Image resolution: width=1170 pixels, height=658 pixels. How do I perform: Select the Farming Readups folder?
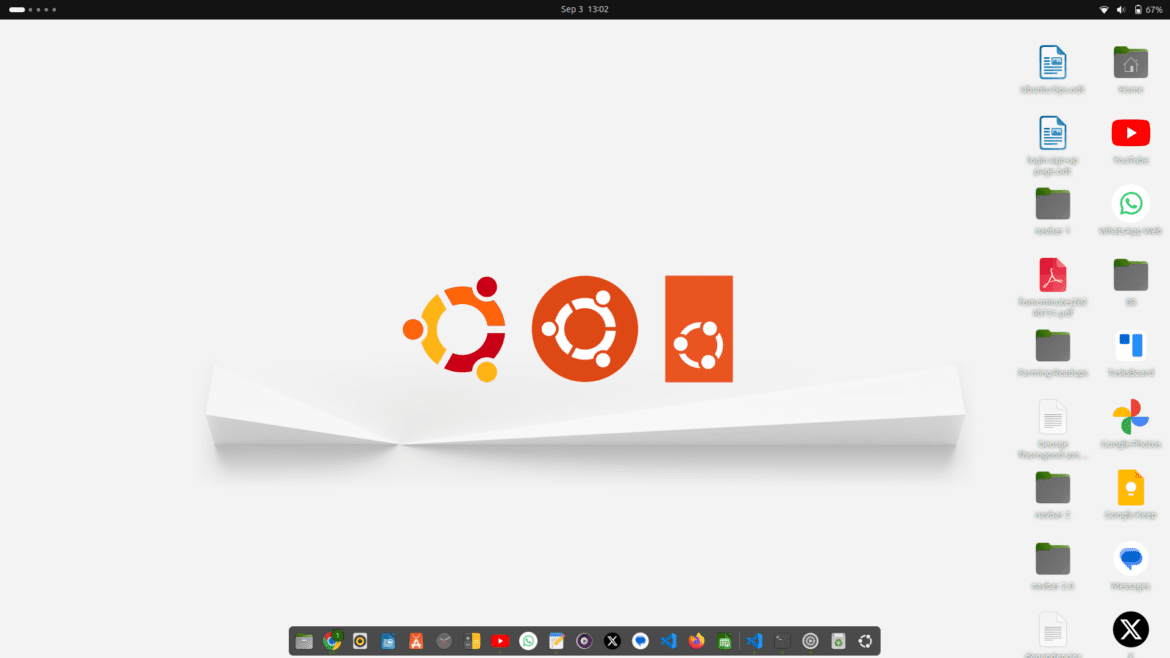click(1052, 346)
